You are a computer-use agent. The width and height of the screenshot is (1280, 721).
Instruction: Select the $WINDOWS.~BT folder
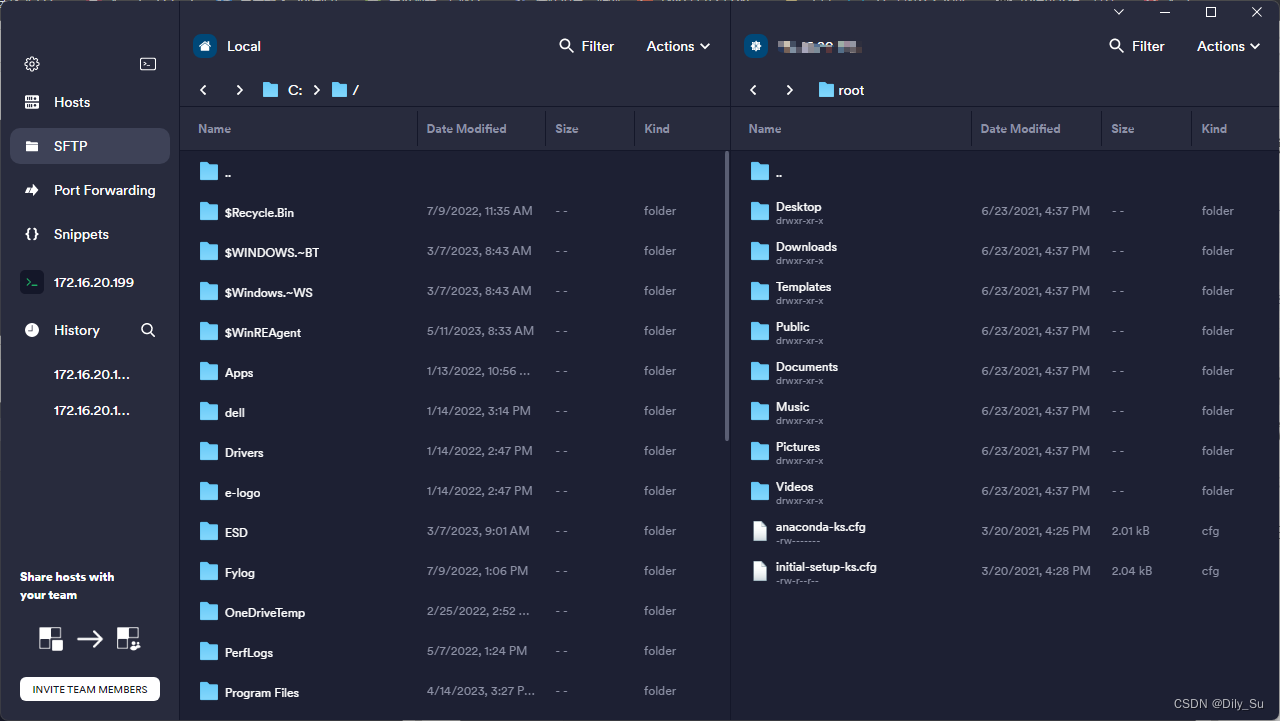[x=455, y=251]
